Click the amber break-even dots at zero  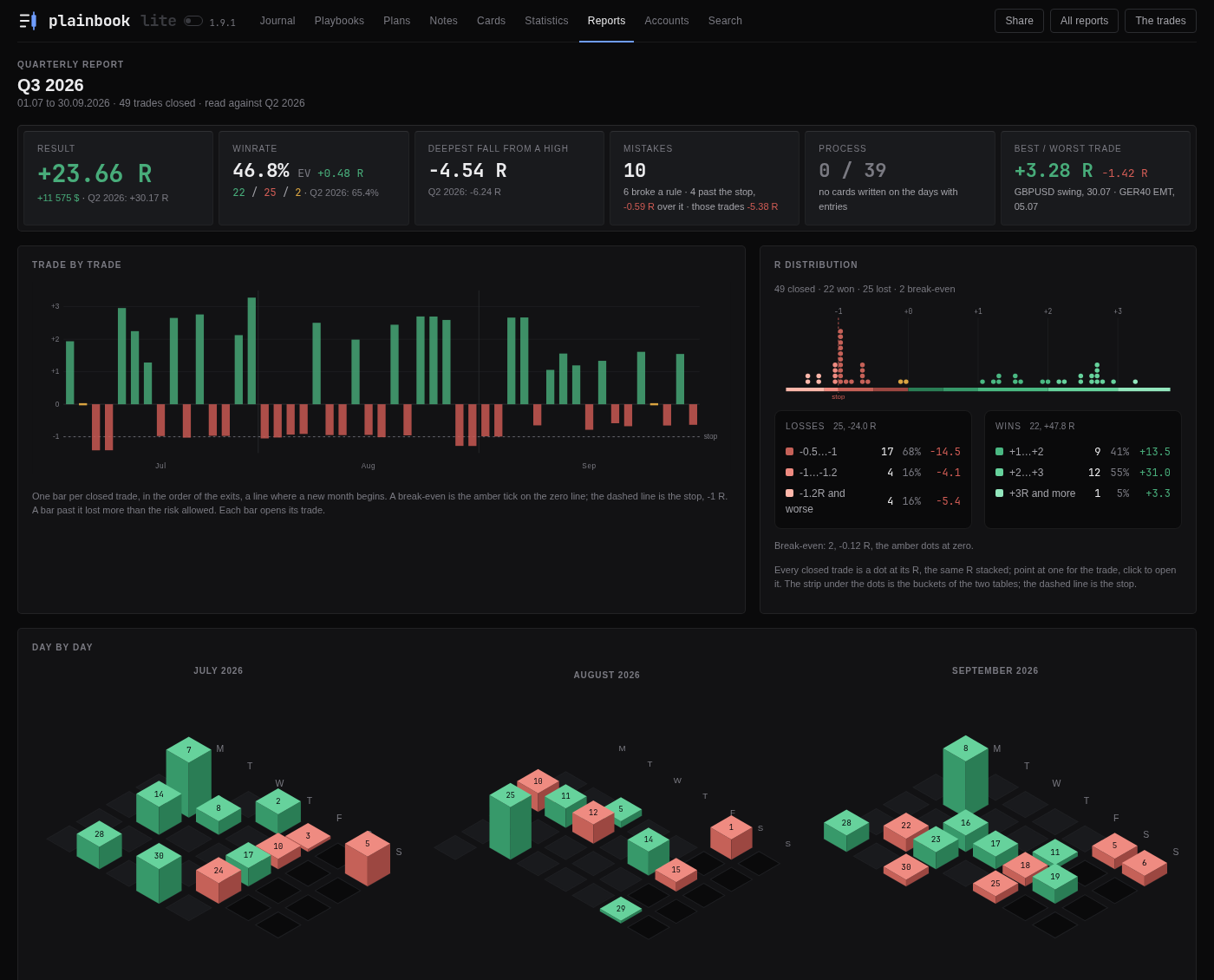(x=904, y=382)
